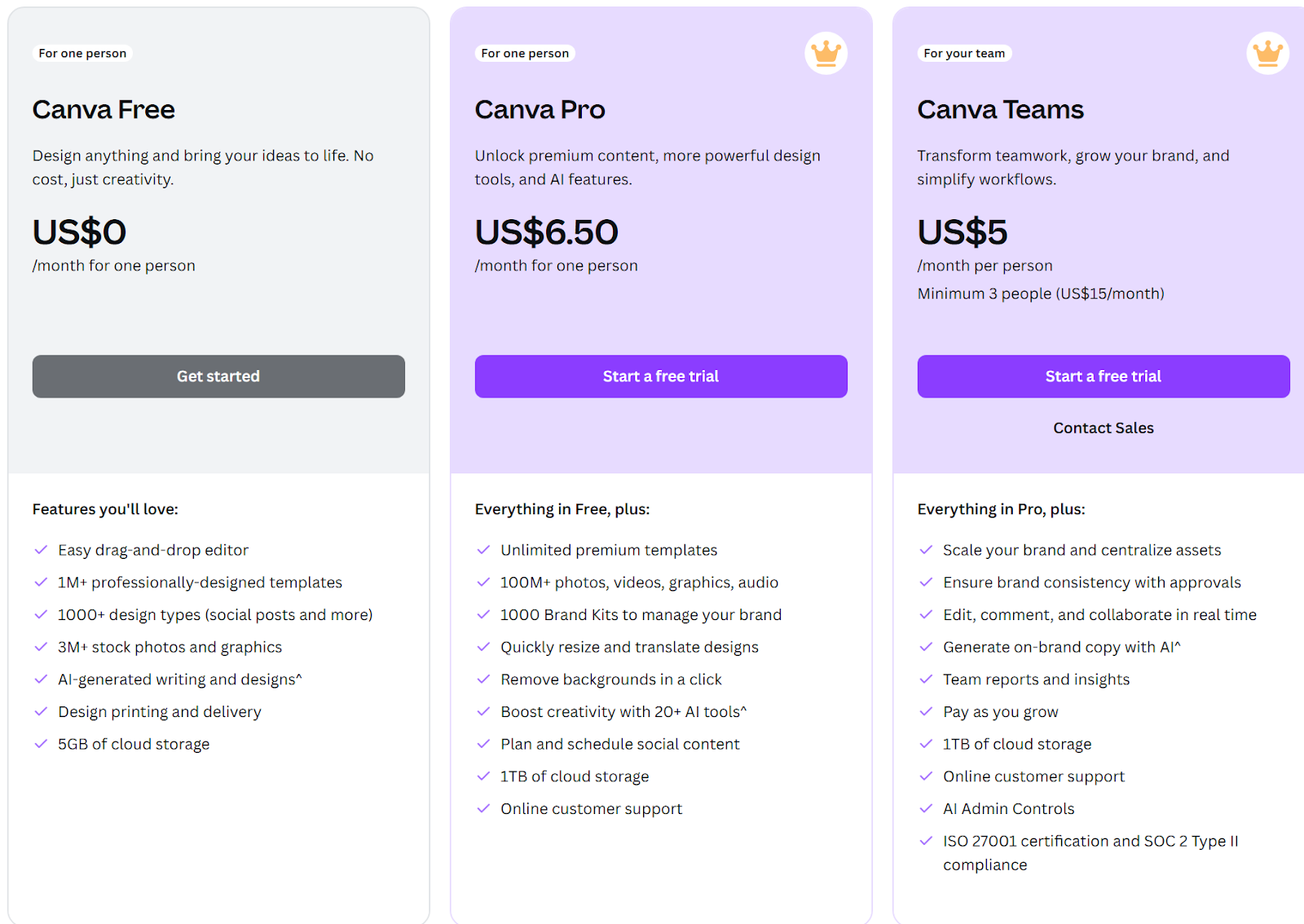The image size is (1304, 924).
Task: Click checkmark next to AI Admin Controls
Action: (926, 808)
